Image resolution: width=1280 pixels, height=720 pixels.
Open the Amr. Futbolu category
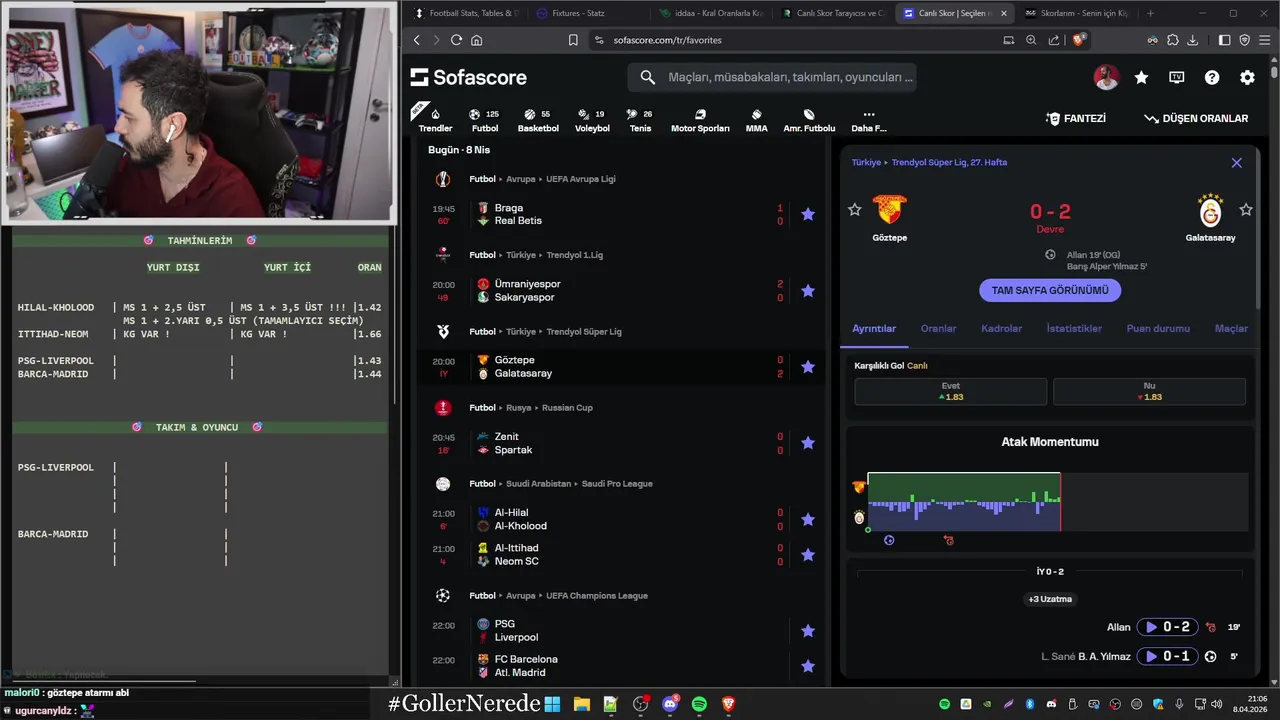809,120
